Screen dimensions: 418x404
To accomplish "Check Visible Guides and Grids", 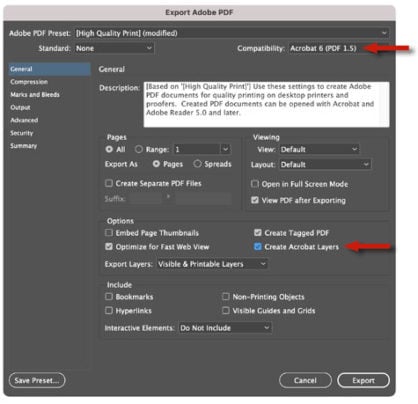I will 226,310.
